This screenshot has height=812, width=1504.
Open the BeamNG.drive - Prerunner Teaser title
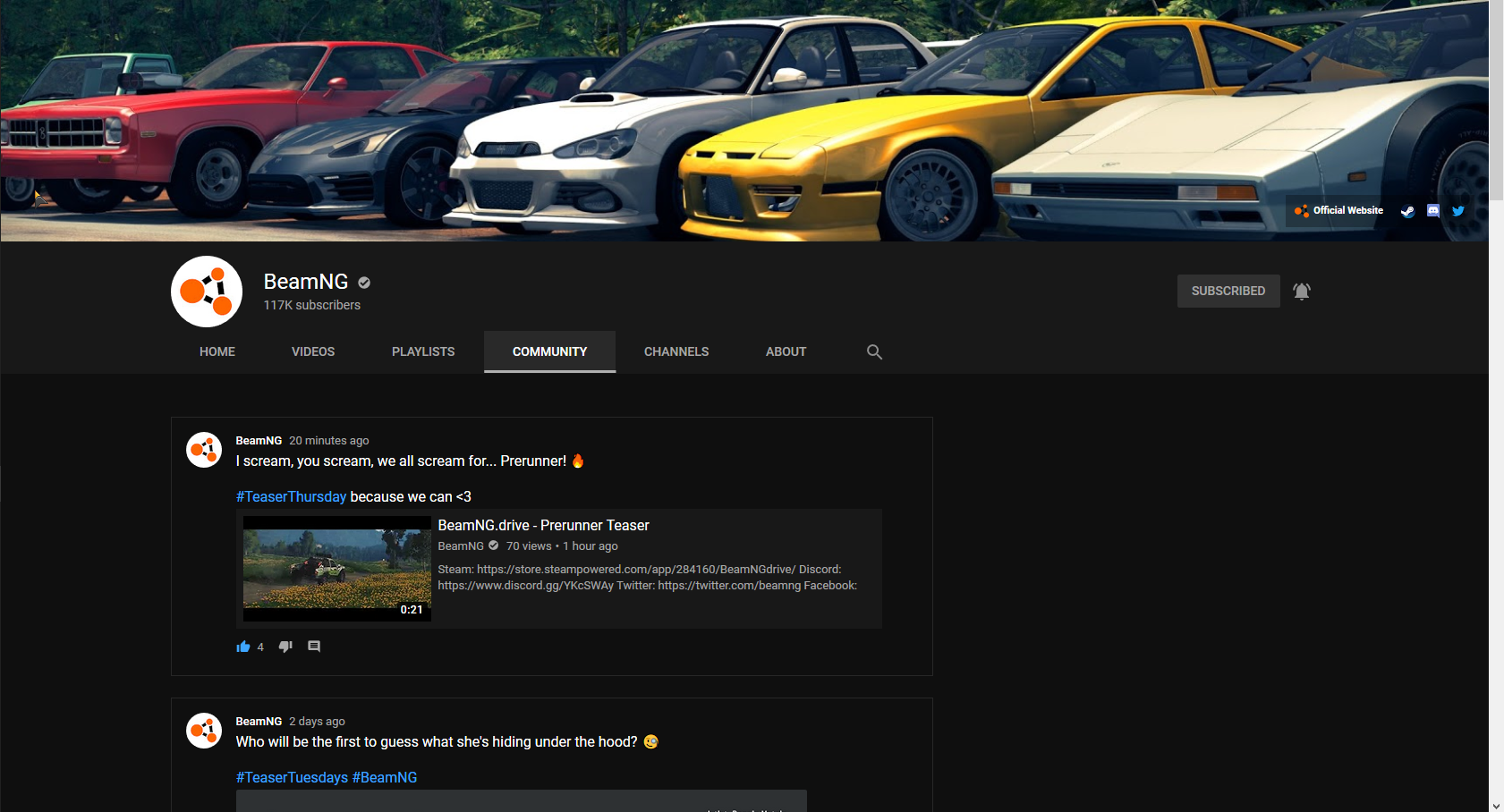(543, 525)
